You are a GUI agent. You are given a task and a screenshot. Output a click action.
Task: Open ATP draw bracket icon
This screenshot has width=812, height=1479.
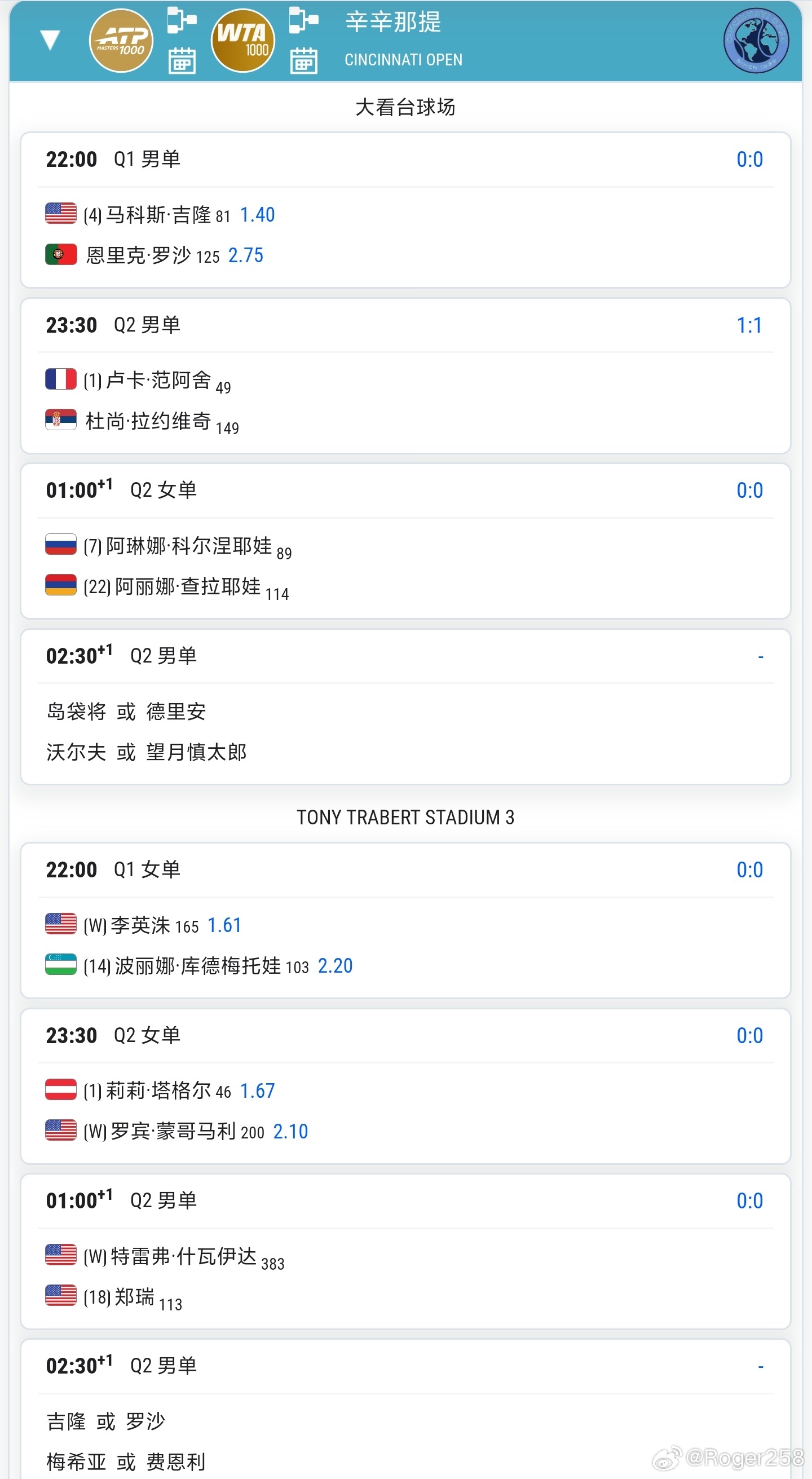click(182, 20)
